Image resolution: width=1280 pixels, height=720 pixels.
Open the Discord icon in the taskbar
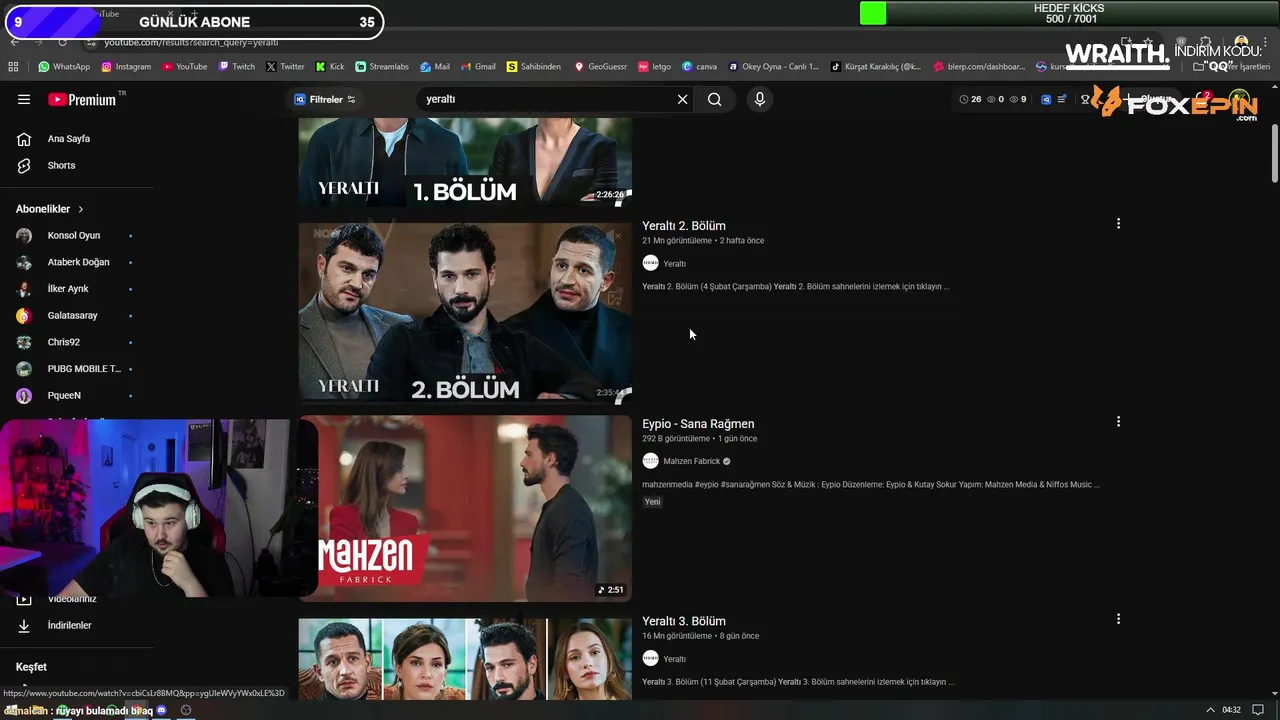pyautogui.click(x=161, y=710)
